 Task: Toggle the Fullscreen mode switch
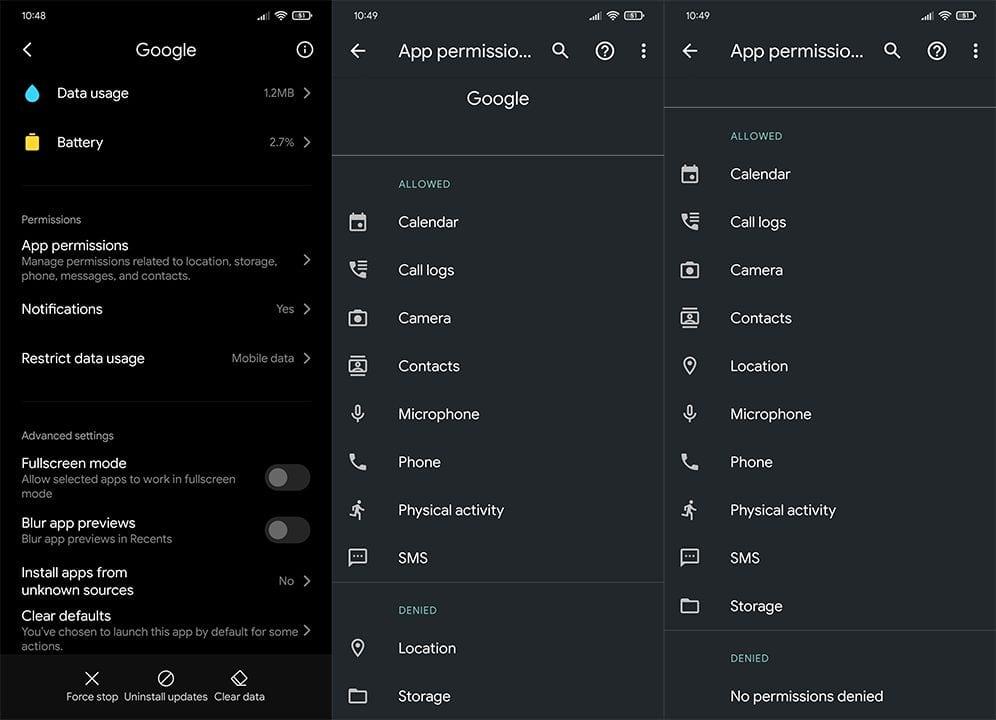click(288, 477)
